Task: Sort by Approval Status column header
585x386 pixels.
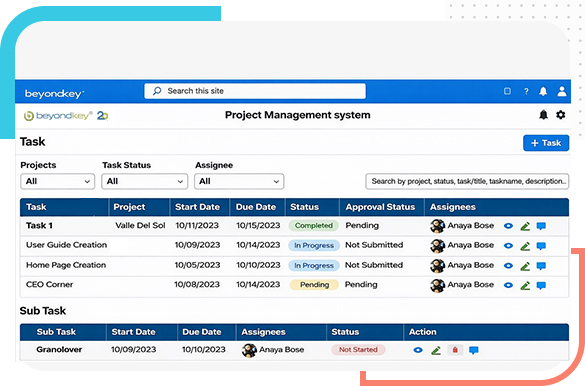Action: coord(380,207)
